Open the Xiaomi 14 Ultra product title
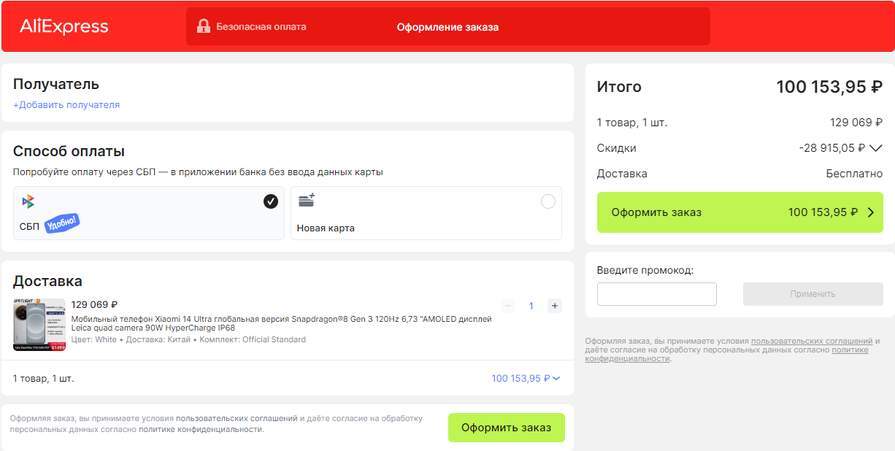This screenshot has width=895, height=451. [x=281, y=324]
